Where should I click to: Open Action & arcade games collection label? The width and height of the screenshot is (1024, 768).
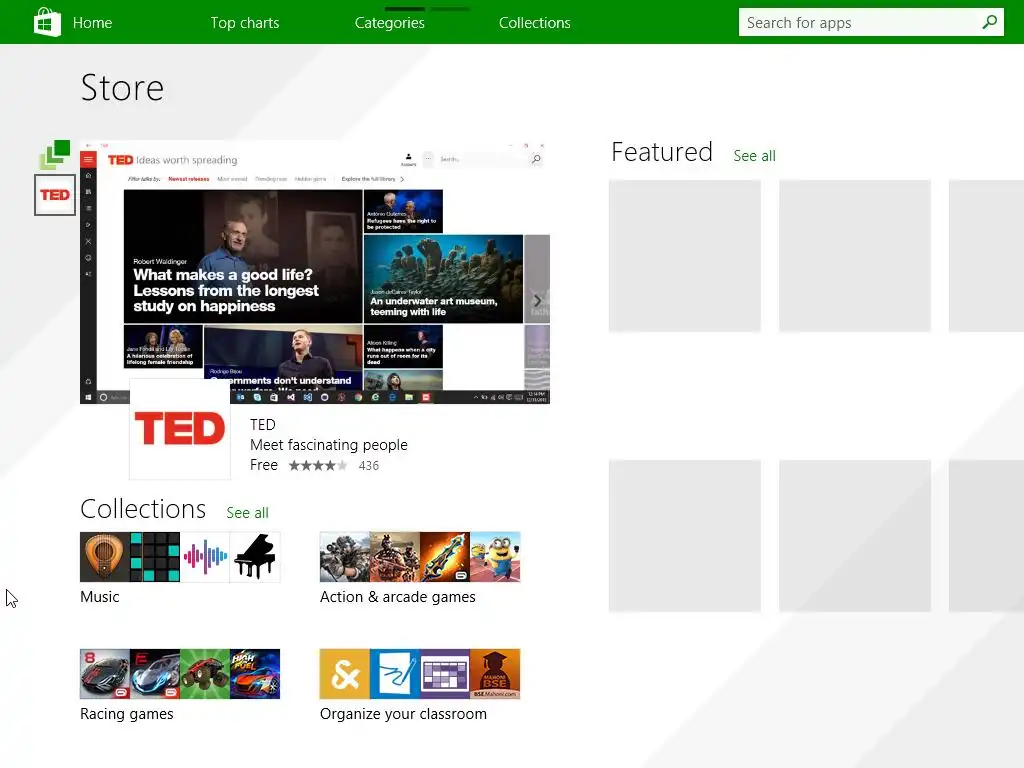tap(398, 597)
